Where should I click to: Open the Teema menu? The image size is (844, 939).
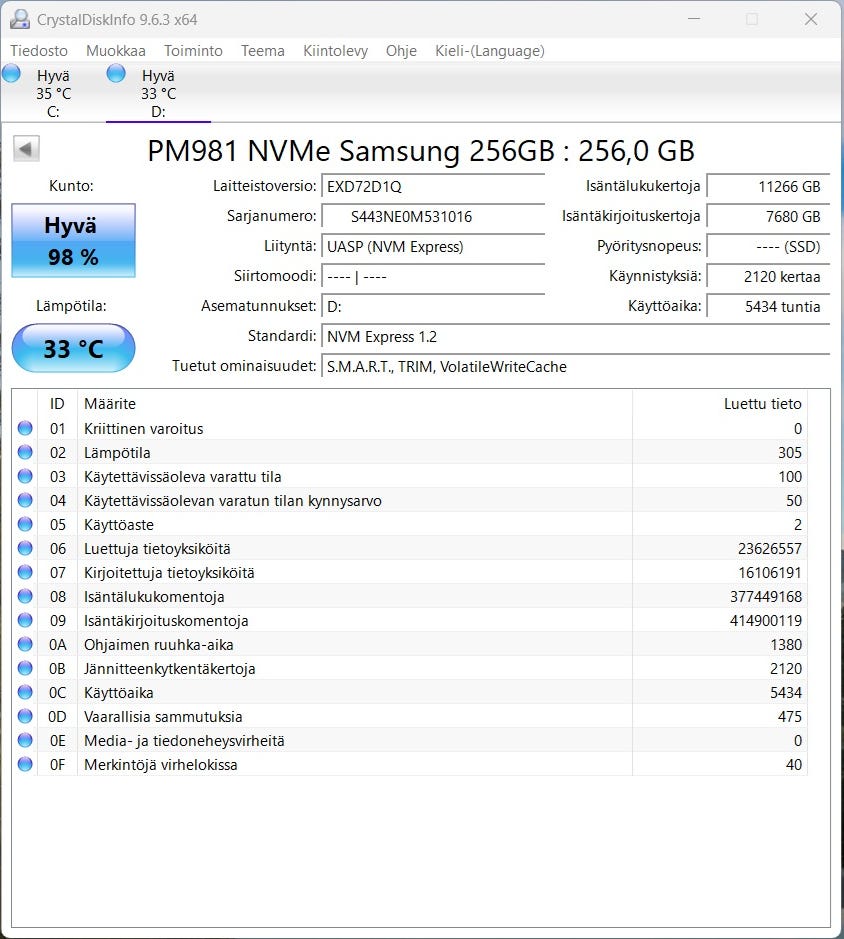[x=262, y=51]
